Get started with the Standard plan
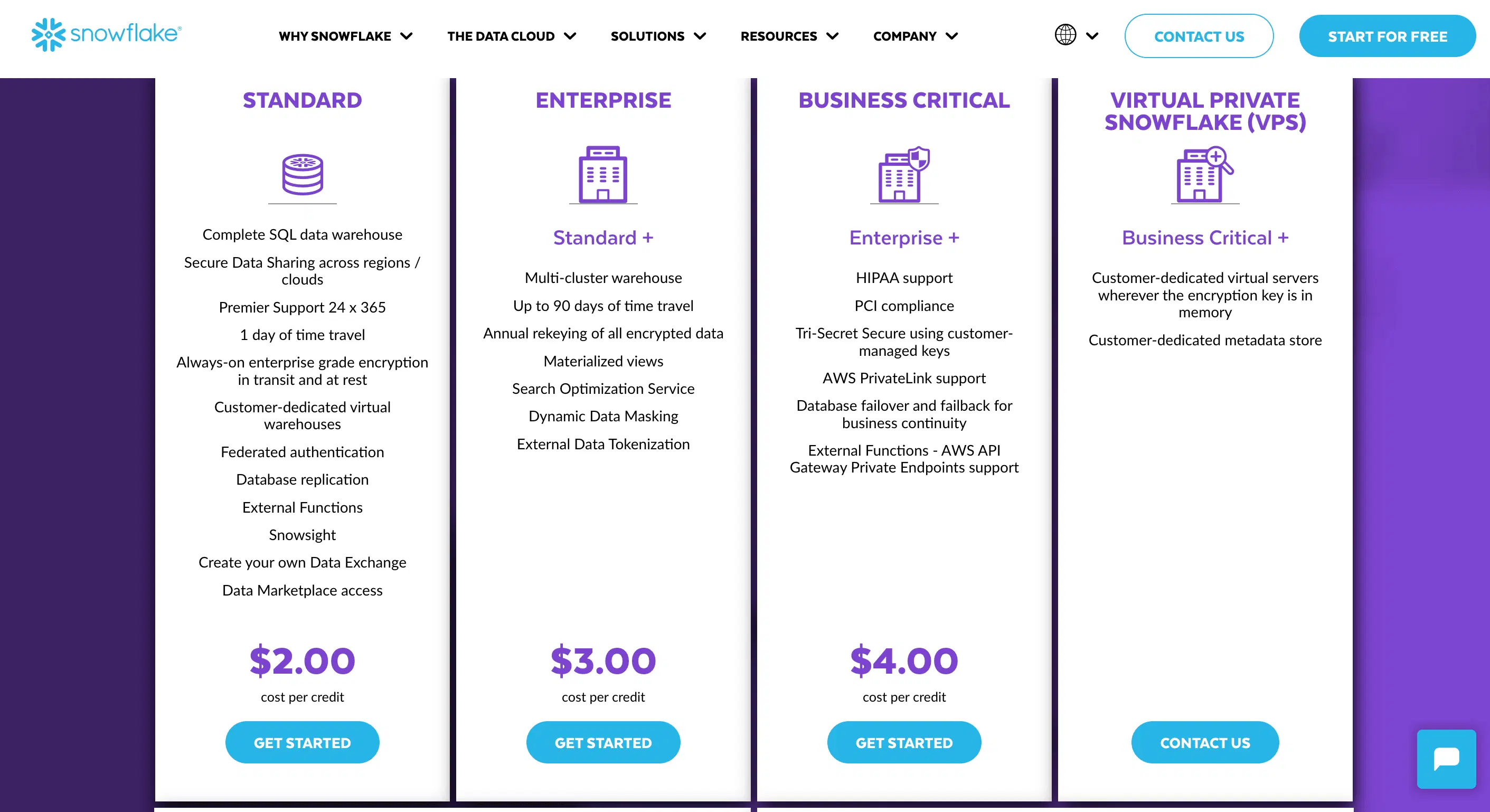Image resolution: width=1490 pixels, height=812 pixels. pyautogui.click(x=302, y=742)
